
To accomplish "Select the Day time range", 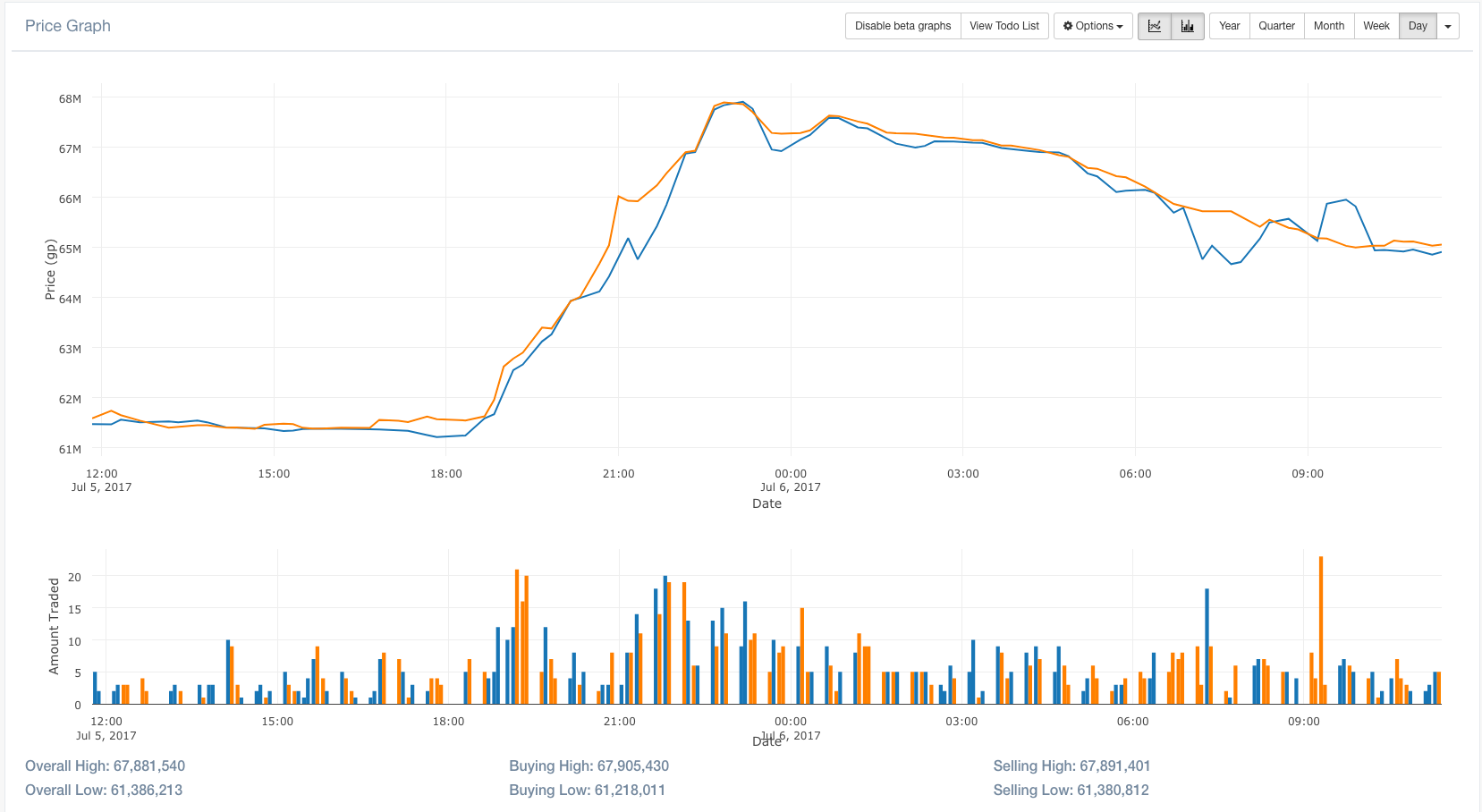I will pos(1418,26).
